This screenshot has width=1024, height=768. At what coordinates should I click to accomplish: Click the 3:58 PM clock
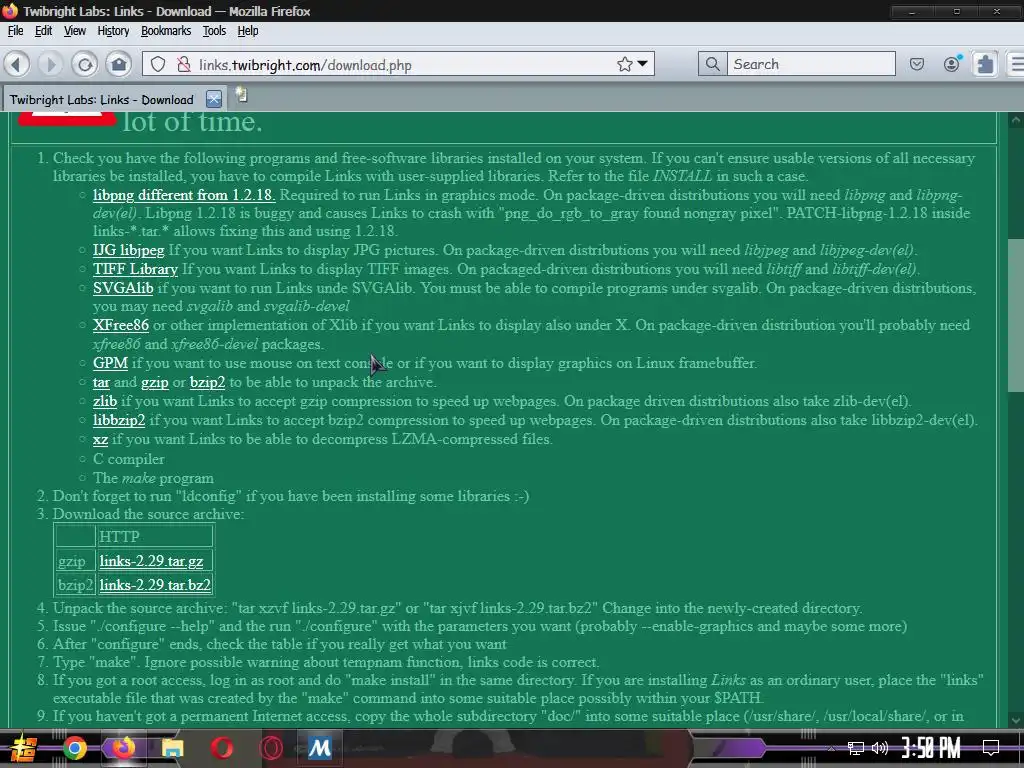(x=931, y=748)
